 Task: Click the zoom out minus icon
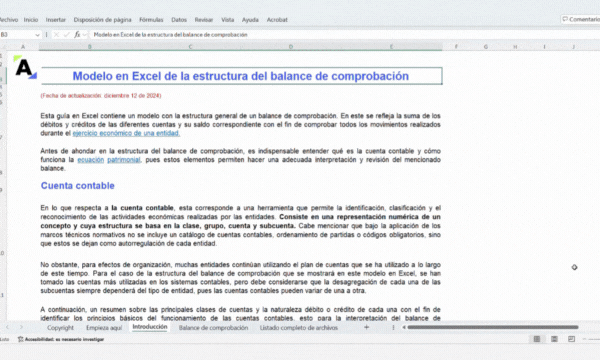click(584, 339)
